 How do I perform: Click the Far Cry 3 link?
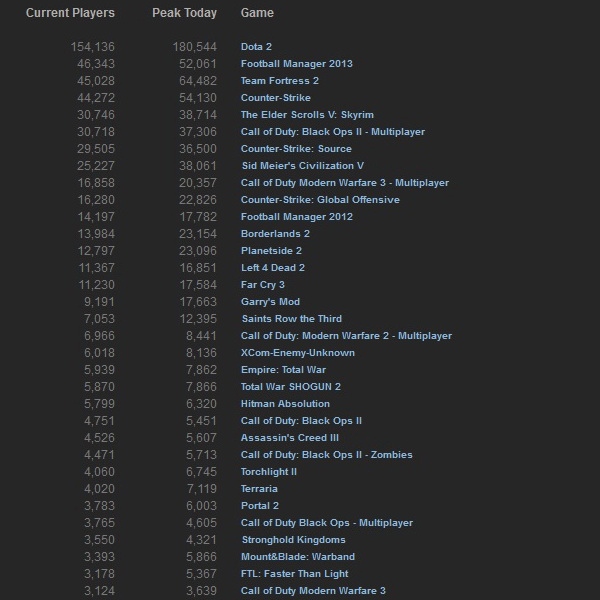point(262,285)
